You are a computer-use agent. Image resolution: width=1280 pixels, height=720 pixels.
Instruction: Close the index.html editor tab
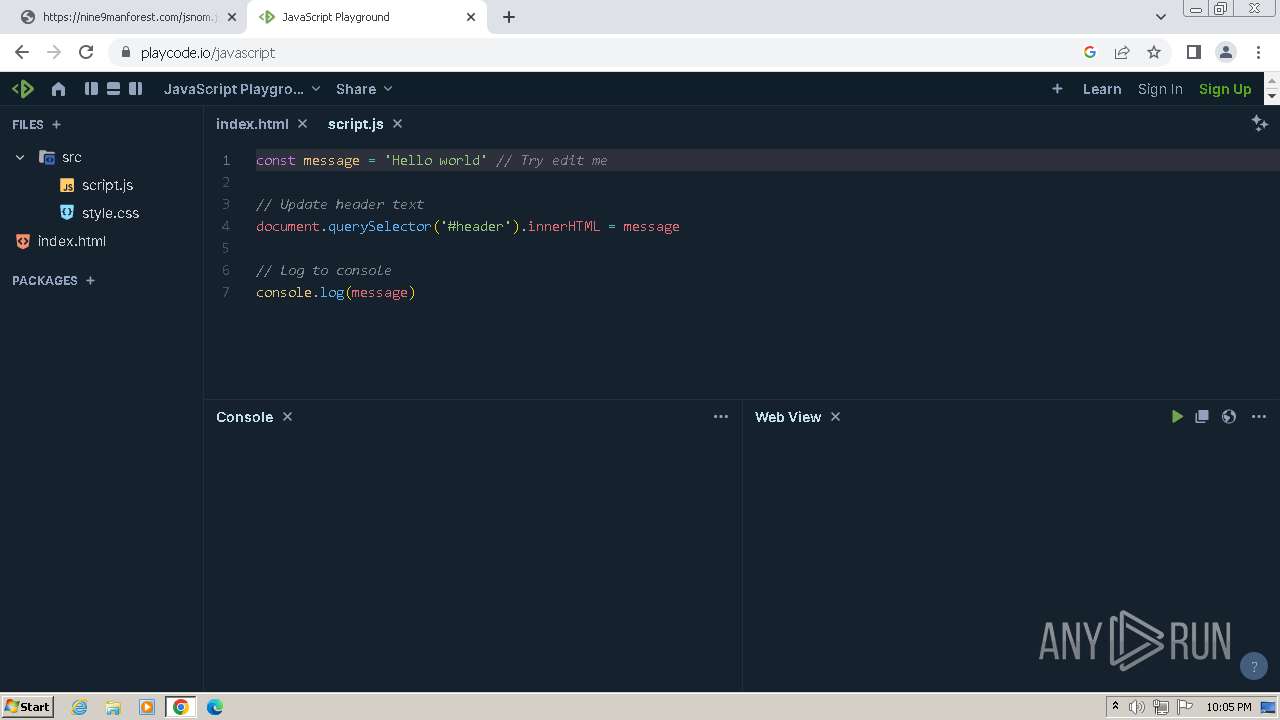[302, 124]
